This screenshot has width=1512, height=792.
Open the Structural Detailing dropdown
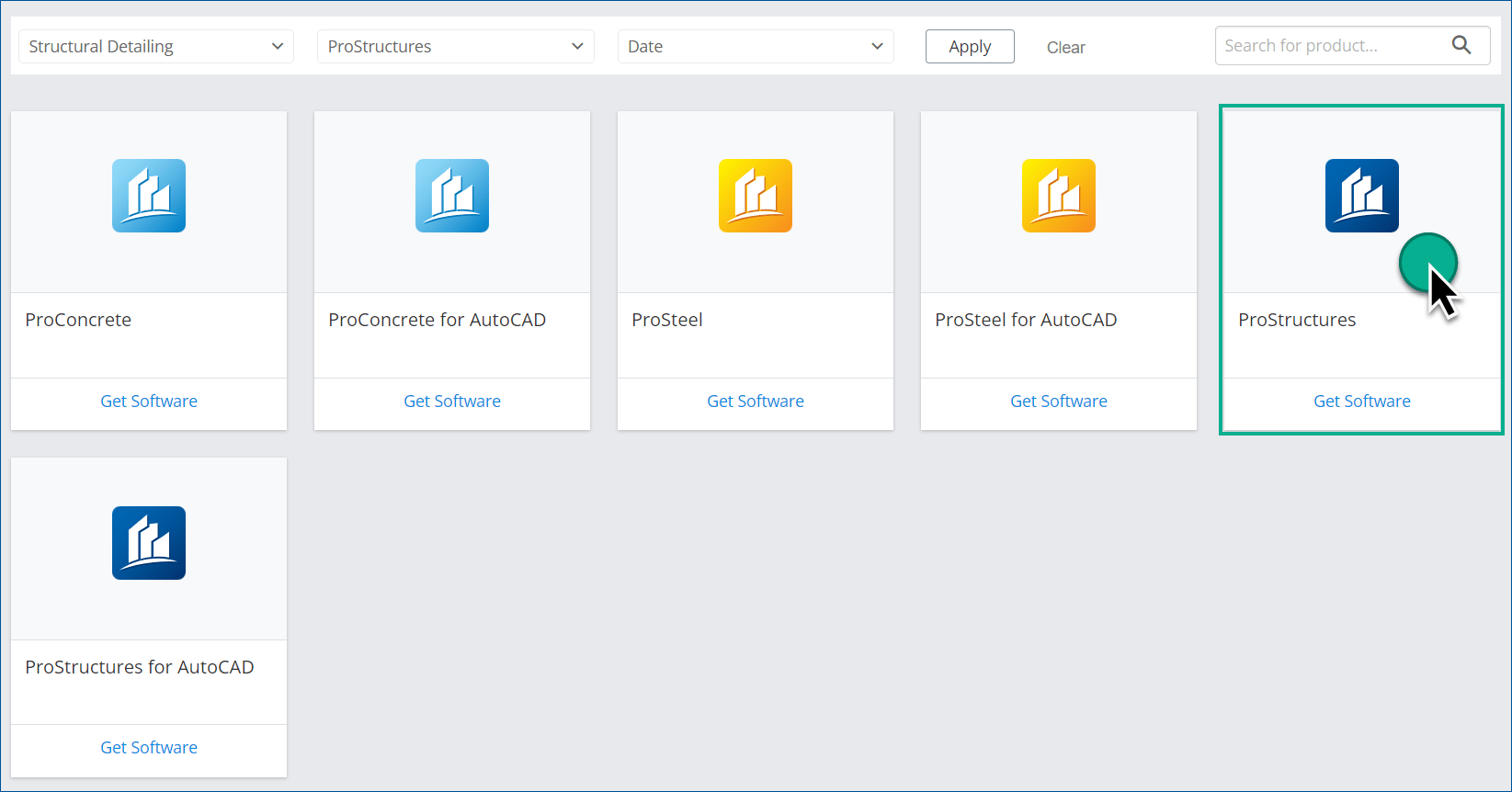[x=156, y=46]
